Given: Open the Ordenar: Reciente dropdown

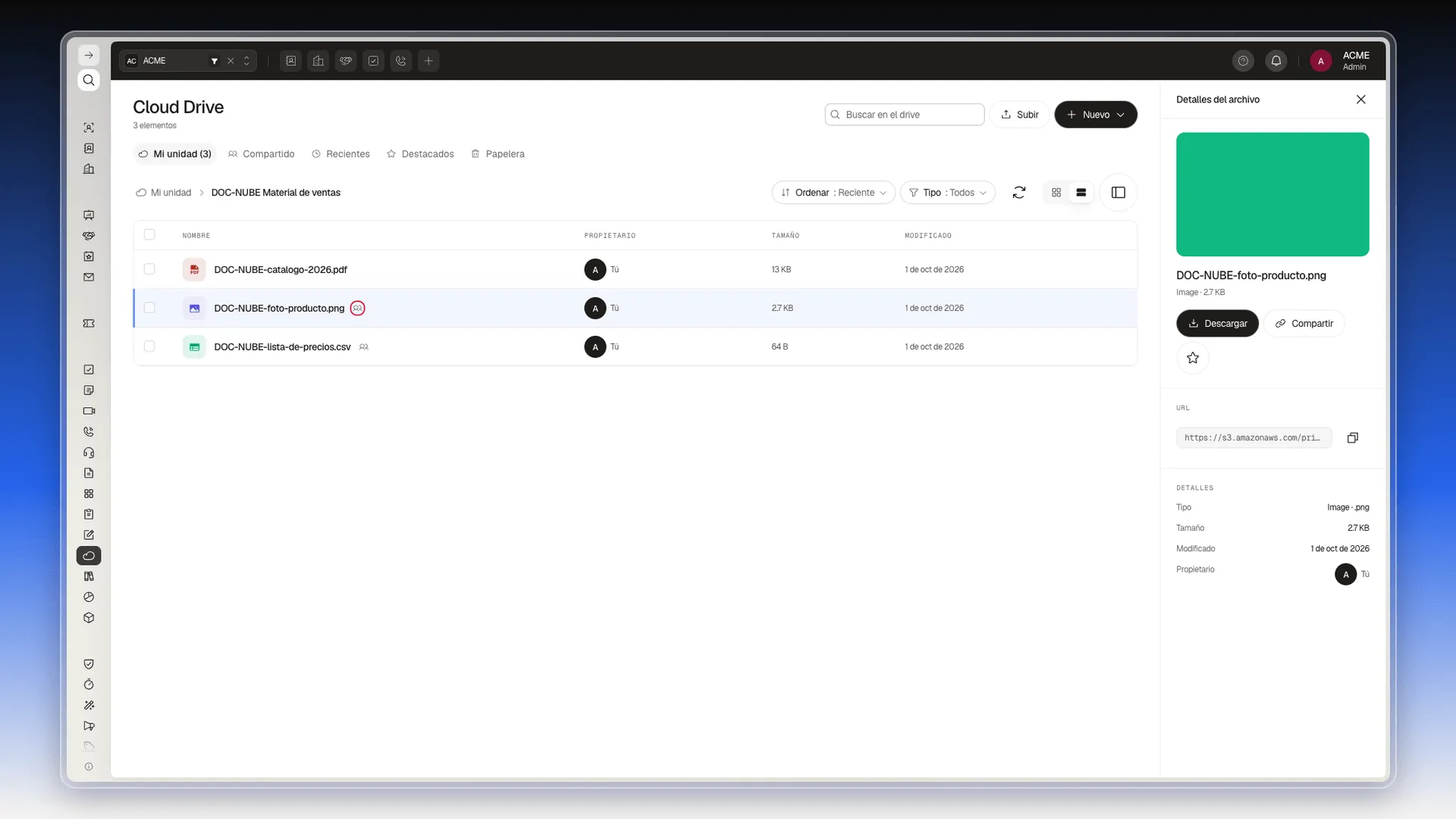Looking at the screenshot, I should coord(833,193).
